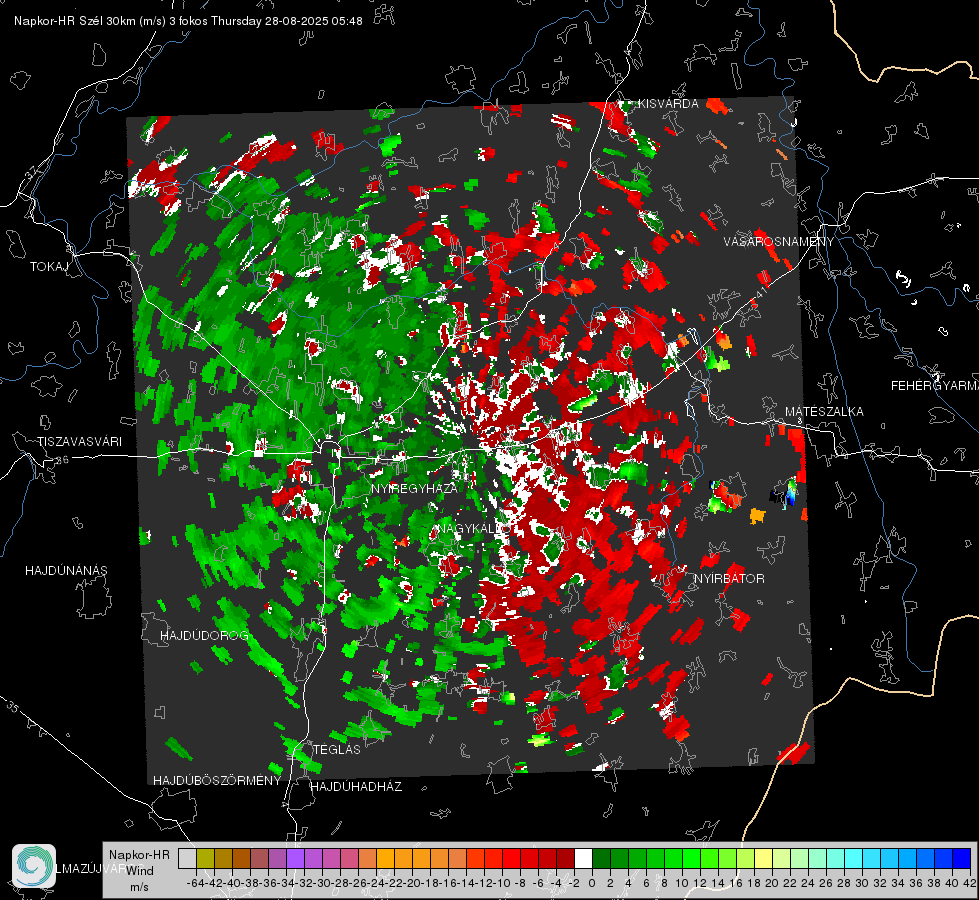
Task: Pick the dark red swatch between -4 and -2
Action: 565,858
